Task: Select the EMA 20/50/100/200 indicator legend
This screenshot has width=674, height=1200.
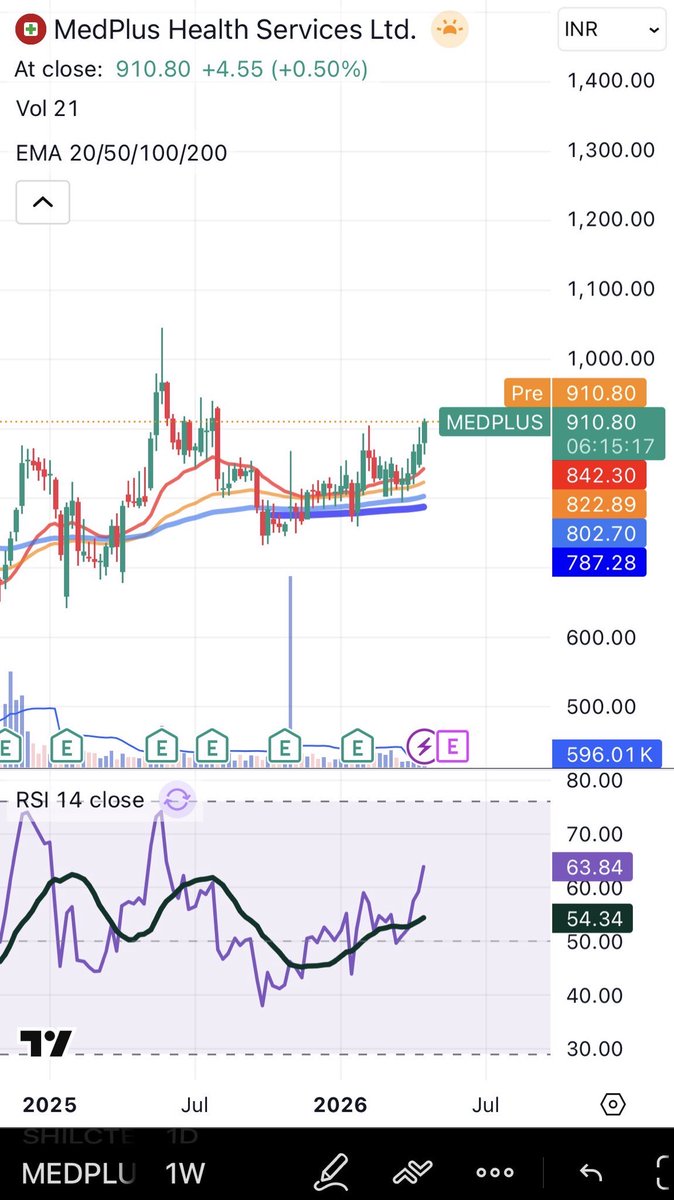Action: click(121, 153)
